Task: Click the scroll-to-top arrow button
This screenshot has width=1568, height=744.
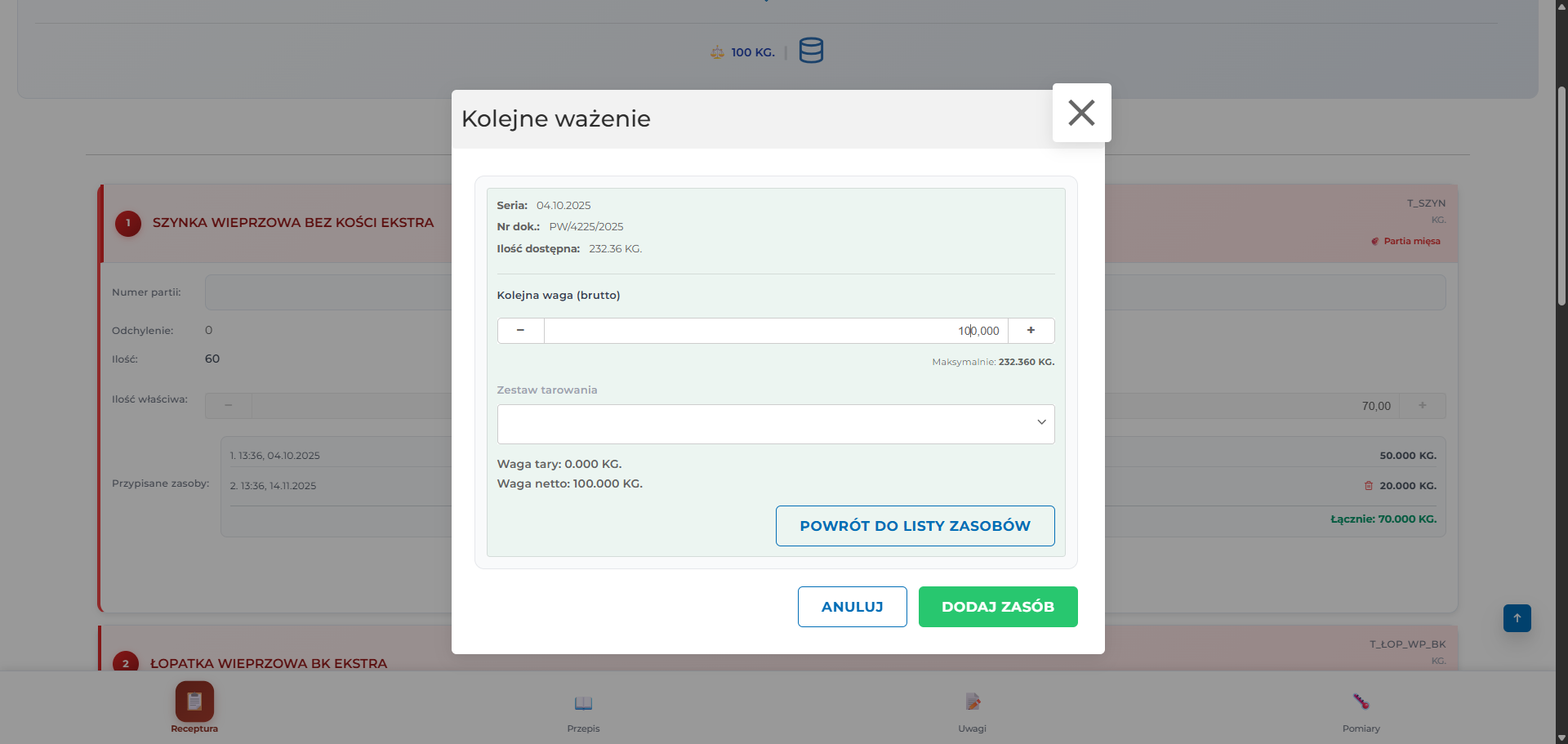Action: [x=1517, y=618]
